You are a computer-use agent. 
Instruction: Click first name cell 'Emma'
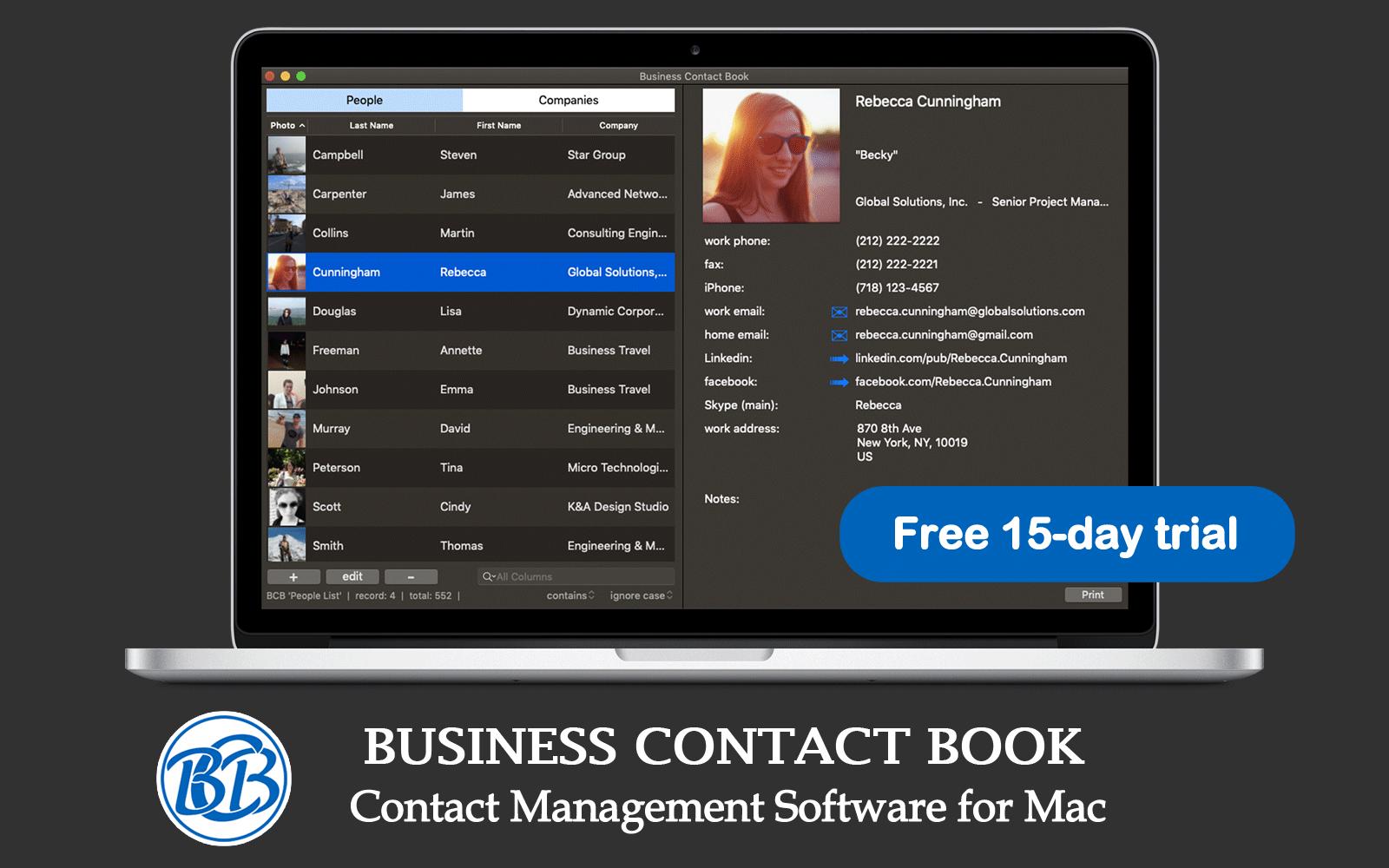[x=457, y=390]
